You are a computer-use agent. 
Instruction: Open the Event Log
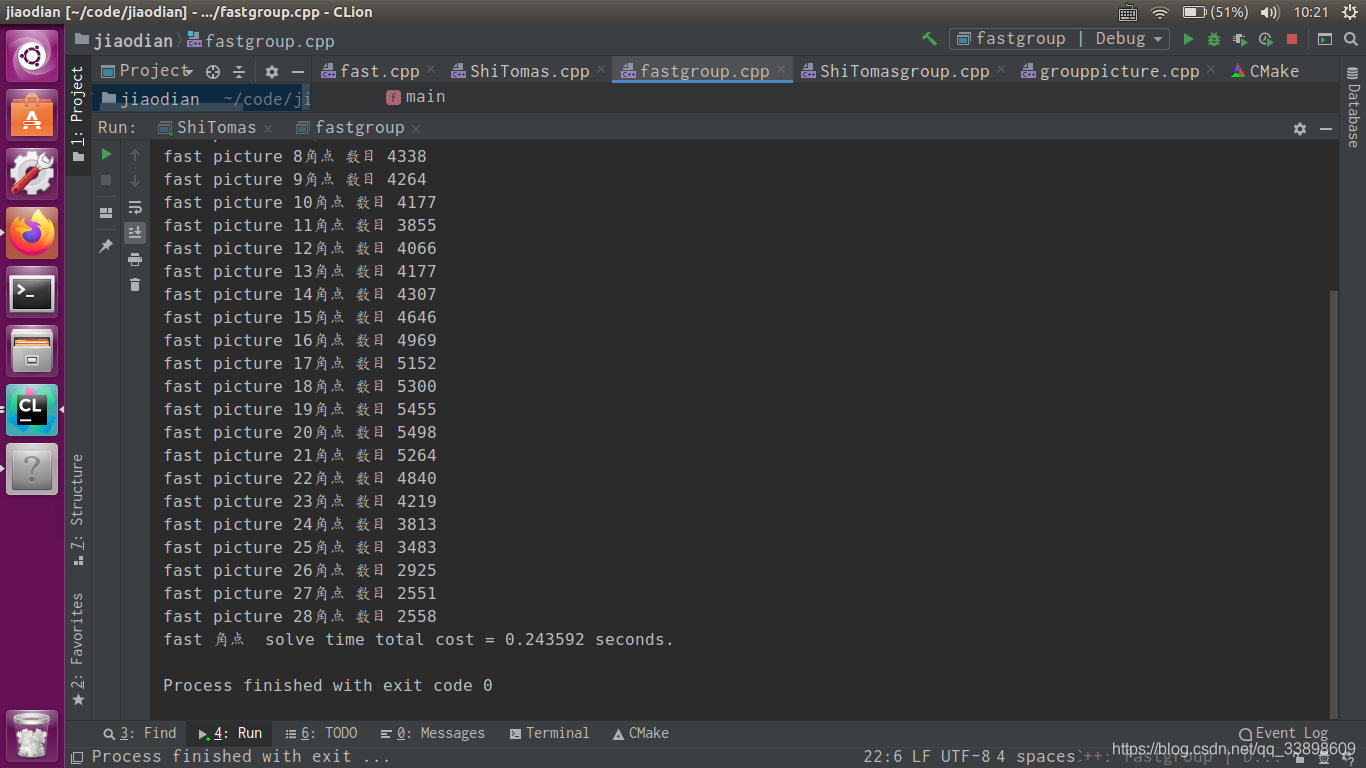point(1283,734)
